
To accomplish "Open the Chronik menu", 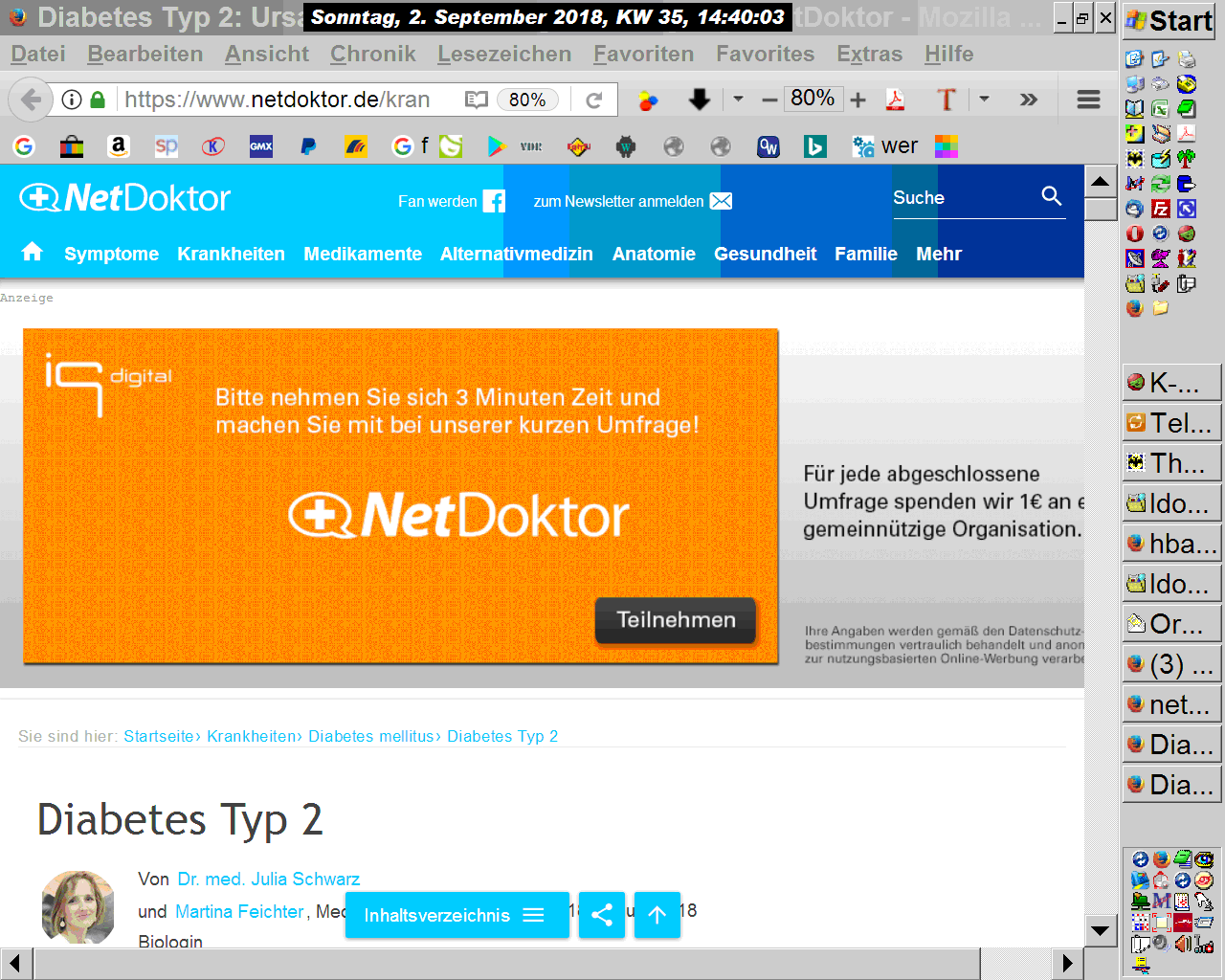I will (373, 55).
